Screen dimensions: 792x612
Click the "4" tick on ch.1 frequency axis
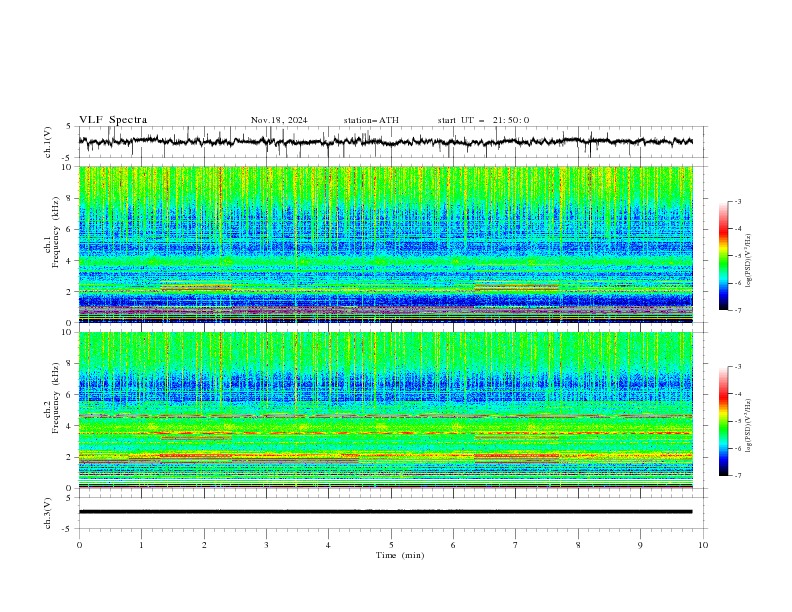[x=71, y=261]
